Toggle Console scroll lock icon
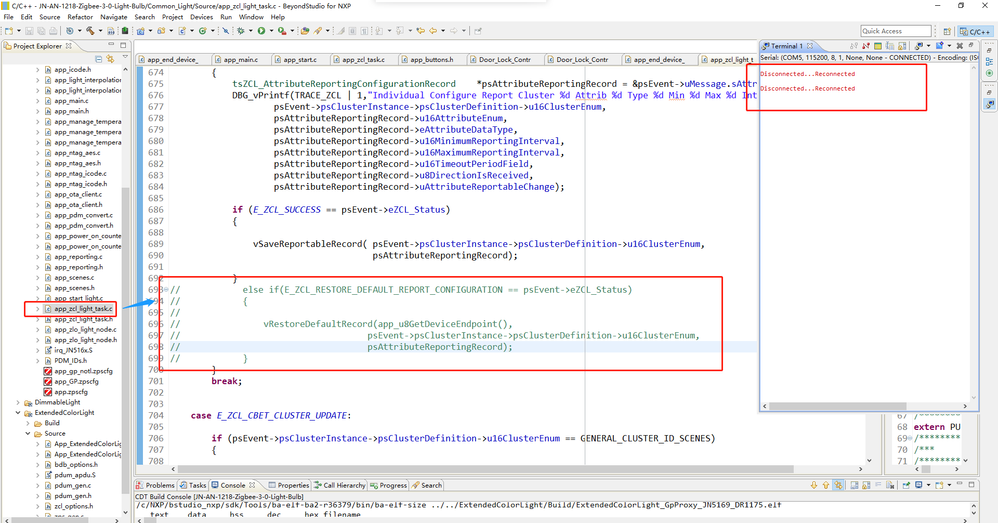 (x=866, y=485)
